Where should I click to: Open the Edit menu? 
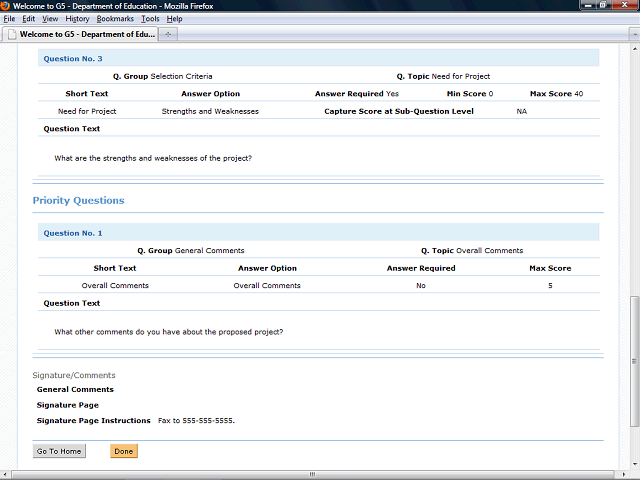coord(29,19)
